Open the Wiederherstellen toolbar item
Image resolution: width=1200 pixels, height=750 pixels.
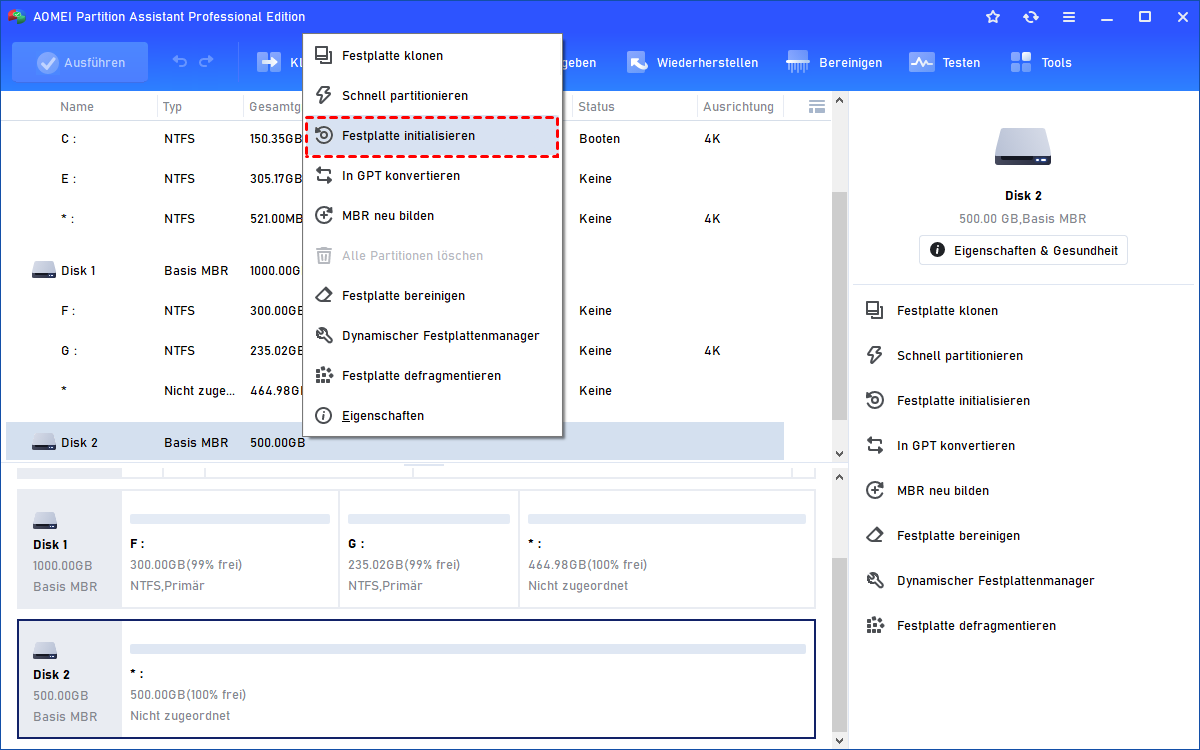click(x=692, y=62)
